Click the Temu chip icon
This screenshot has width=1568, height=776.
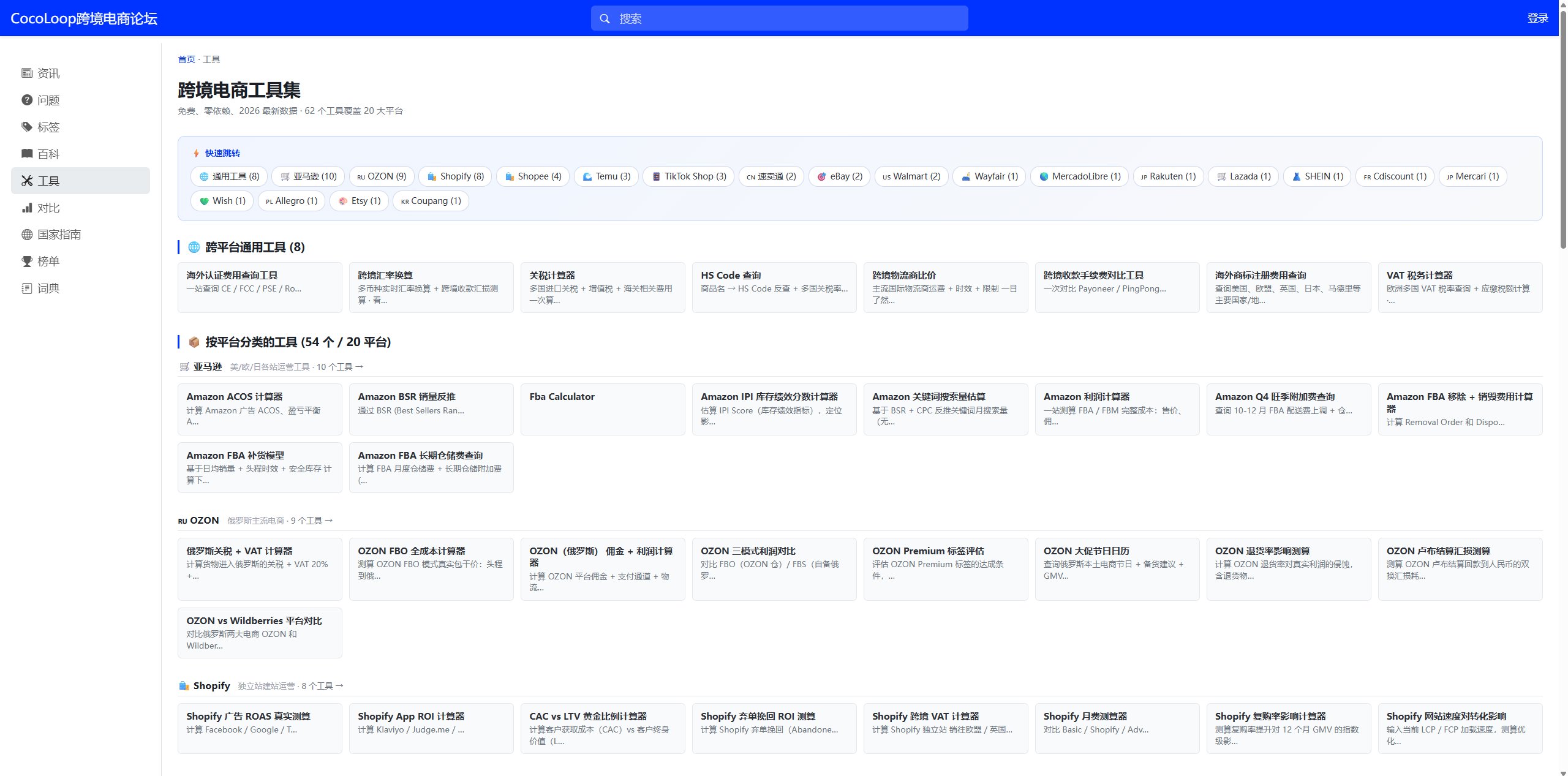[587, 176]
